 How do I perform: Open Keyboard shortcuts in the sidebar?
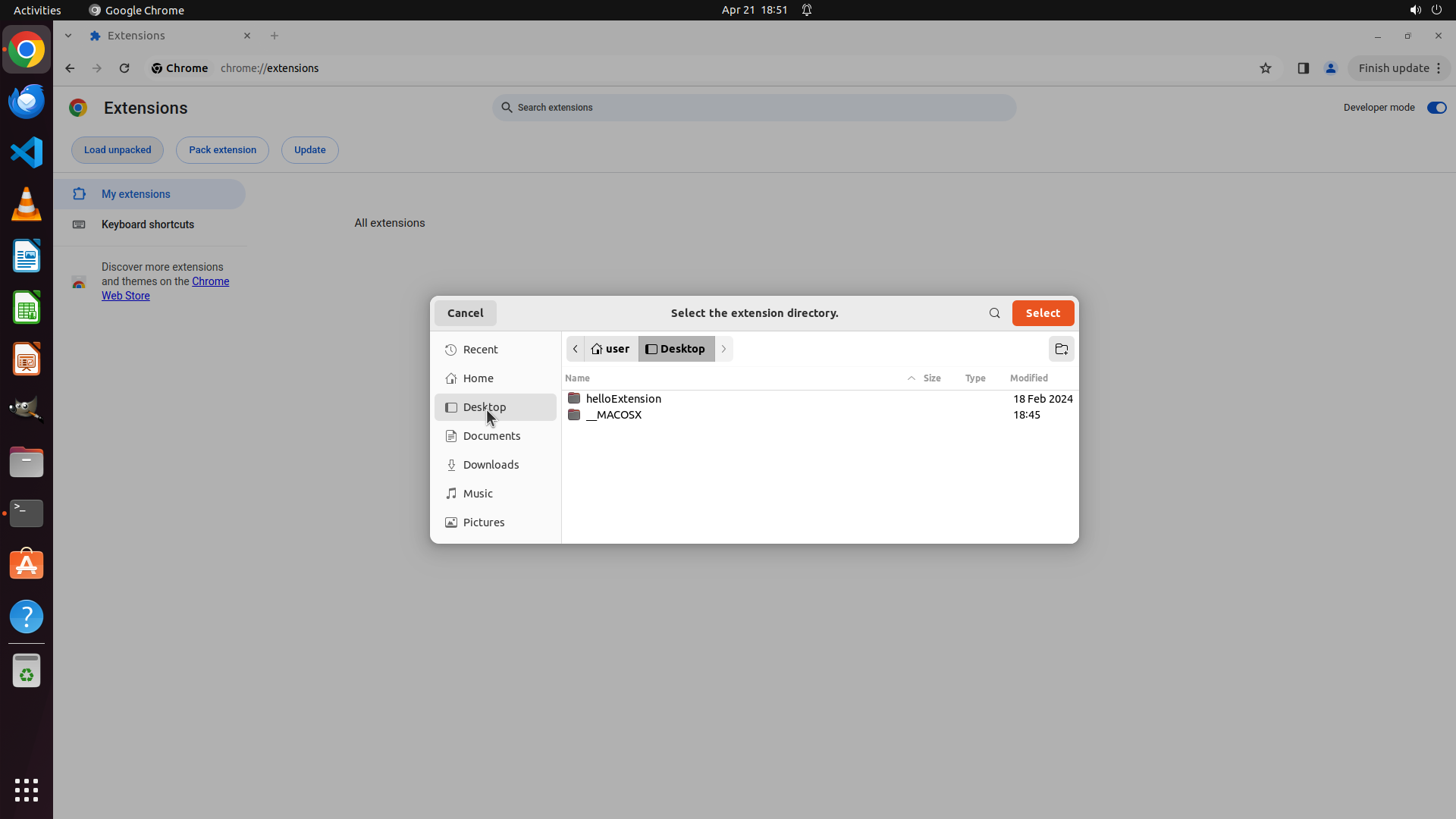click(147, 224)
